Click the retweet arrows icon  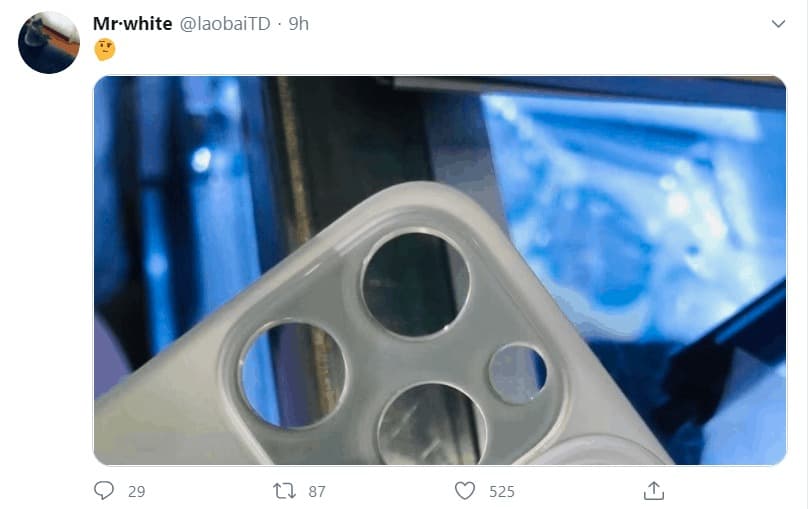(284, 491)
